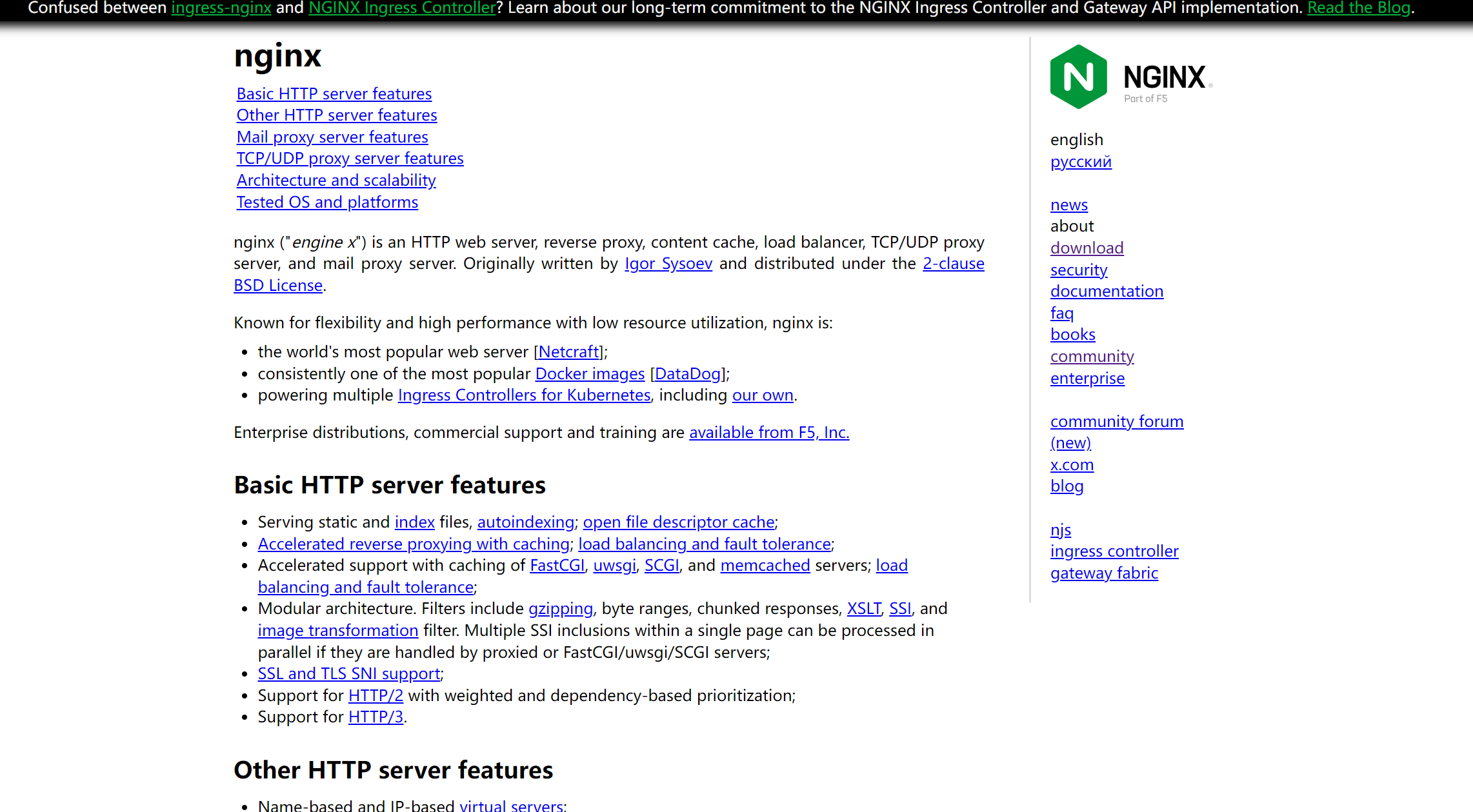Open the HTTP/3 support link
Screen dimensions: 1473x812
[375, 717]
